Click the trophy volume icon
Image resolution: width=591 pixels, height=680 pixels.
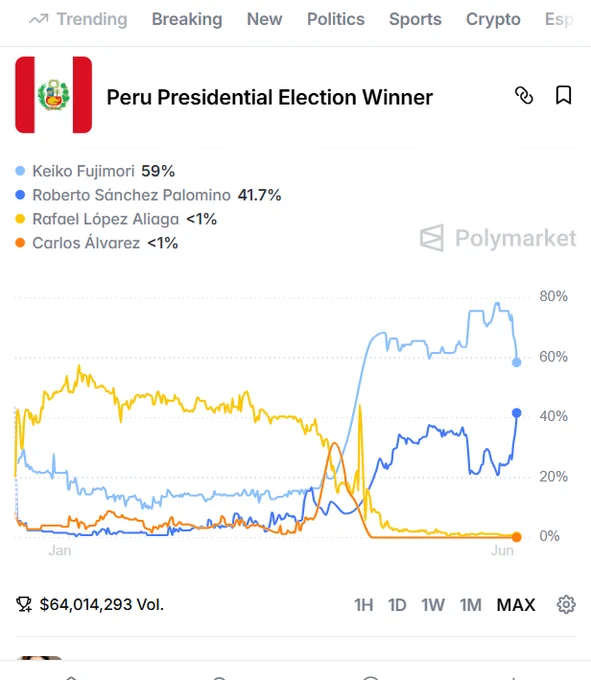pyautogui.click(x=24, y=605)
